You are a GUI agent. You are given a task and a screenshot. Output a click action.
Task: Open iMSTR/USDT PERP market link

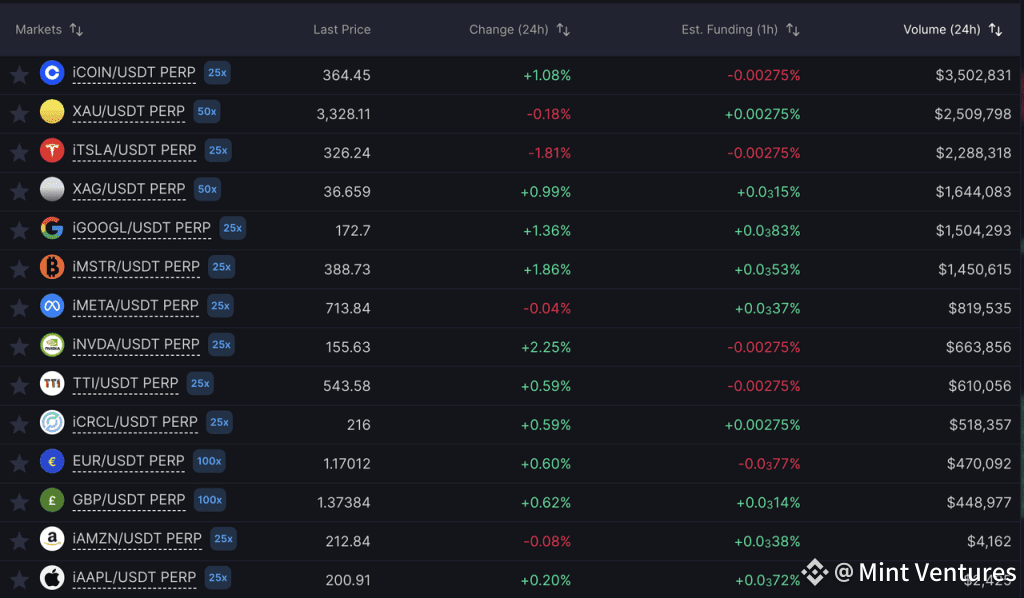136,267
